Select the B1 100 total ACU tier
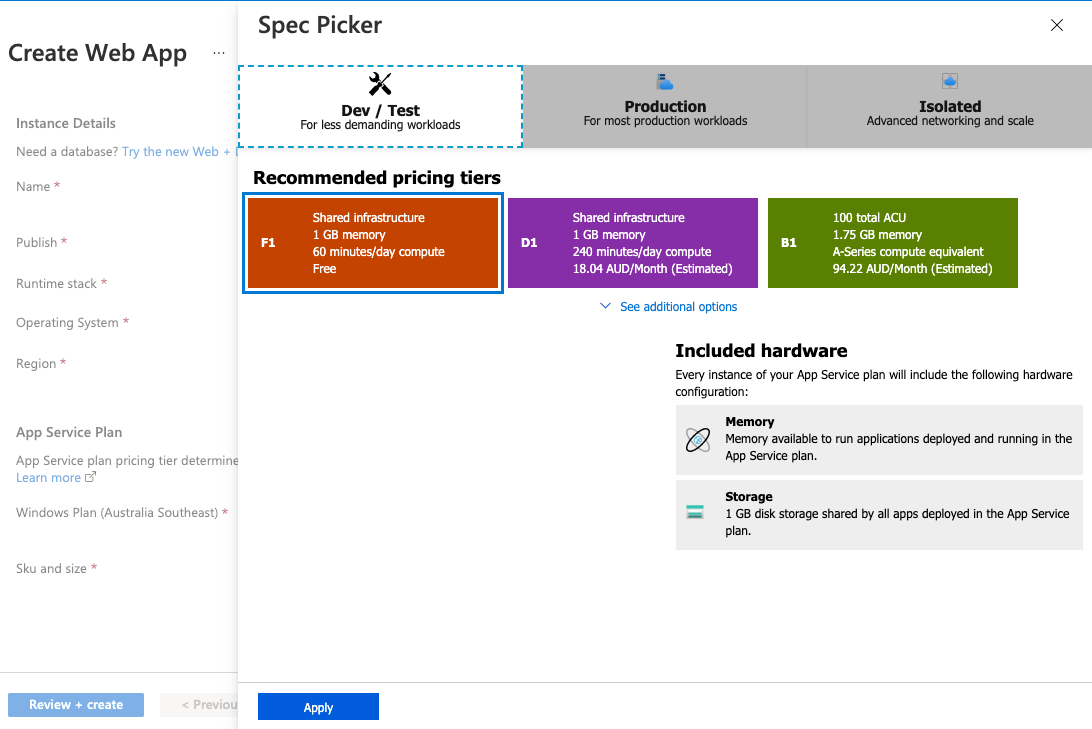 tap(893, 243)
